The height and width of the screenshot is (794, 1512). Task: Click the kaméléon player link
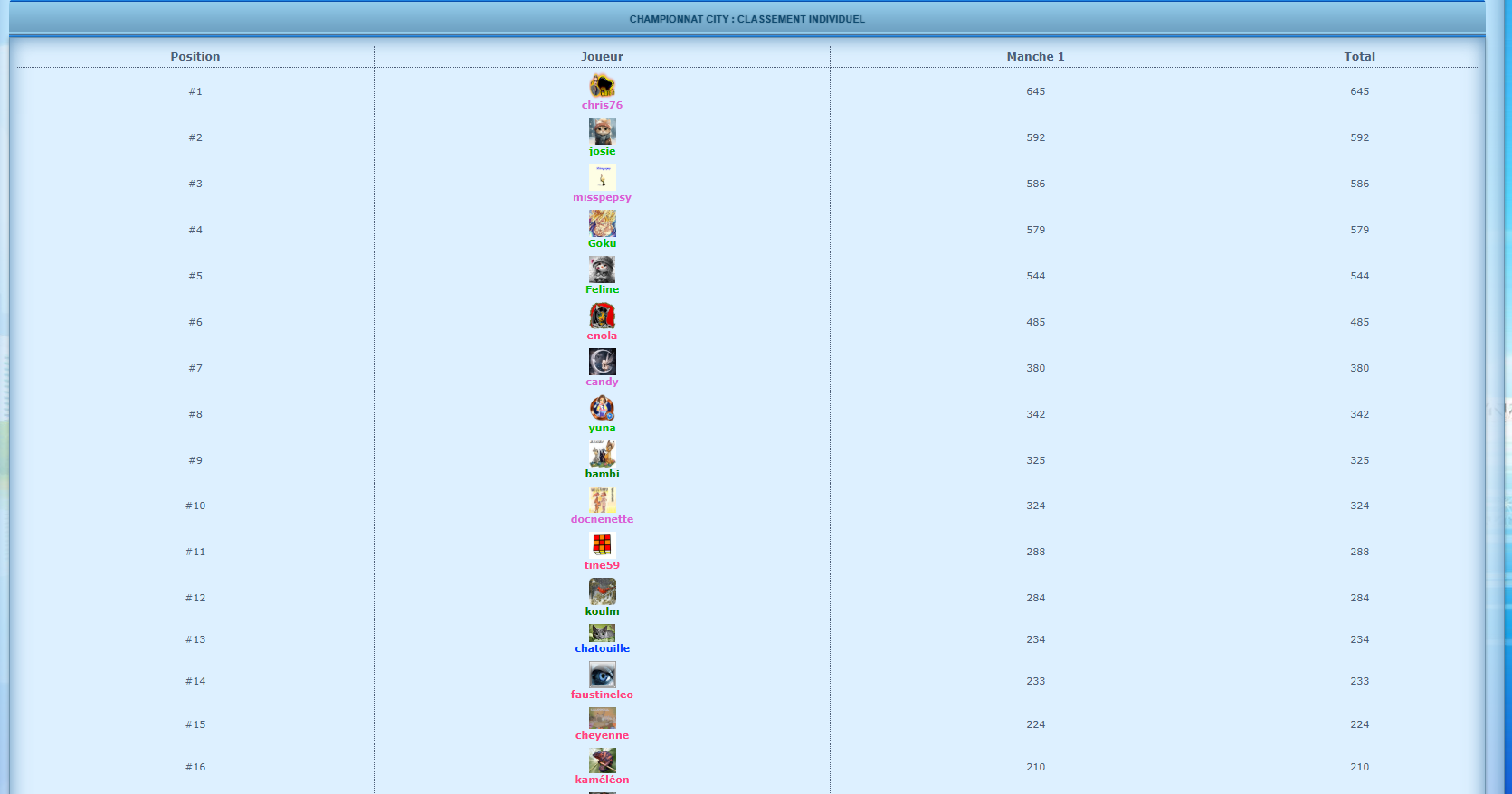[602, 780]
